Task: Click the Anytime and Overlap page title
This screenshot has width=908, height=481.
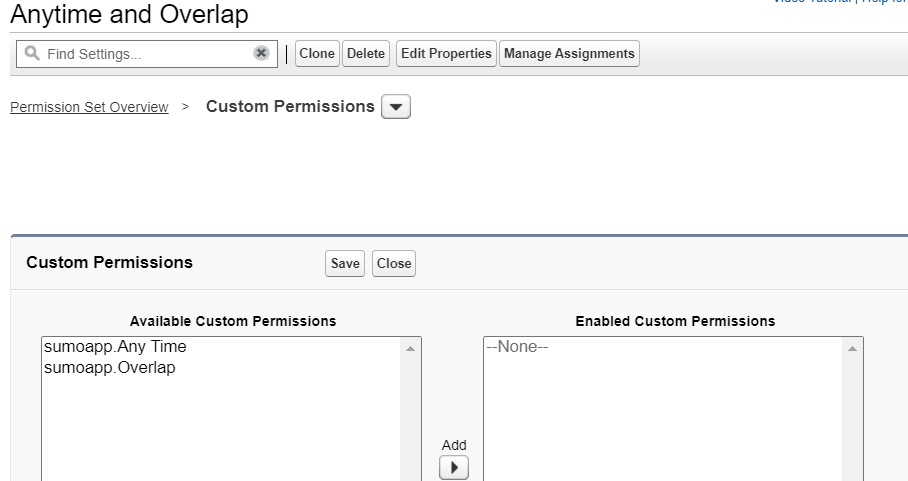Action: pos(129,15)
